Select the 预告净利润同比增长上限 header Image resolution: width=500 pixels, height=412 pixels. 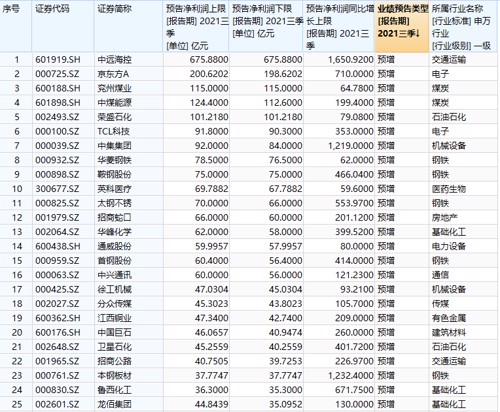(339, 26)
